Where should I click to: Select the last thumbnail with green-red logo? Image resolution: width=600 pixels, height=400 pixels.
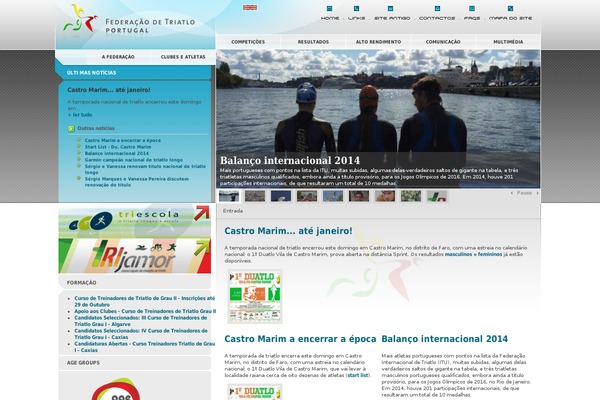click(x=437, y=196)
